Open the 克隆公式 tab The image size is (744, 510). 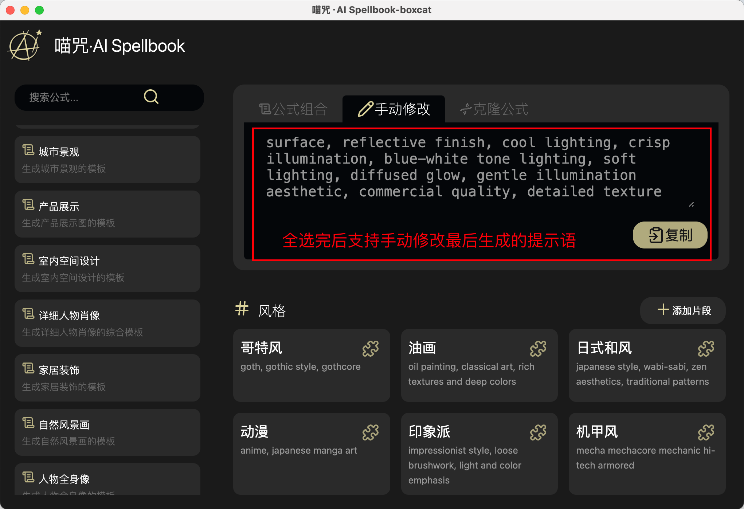(494, 109)
